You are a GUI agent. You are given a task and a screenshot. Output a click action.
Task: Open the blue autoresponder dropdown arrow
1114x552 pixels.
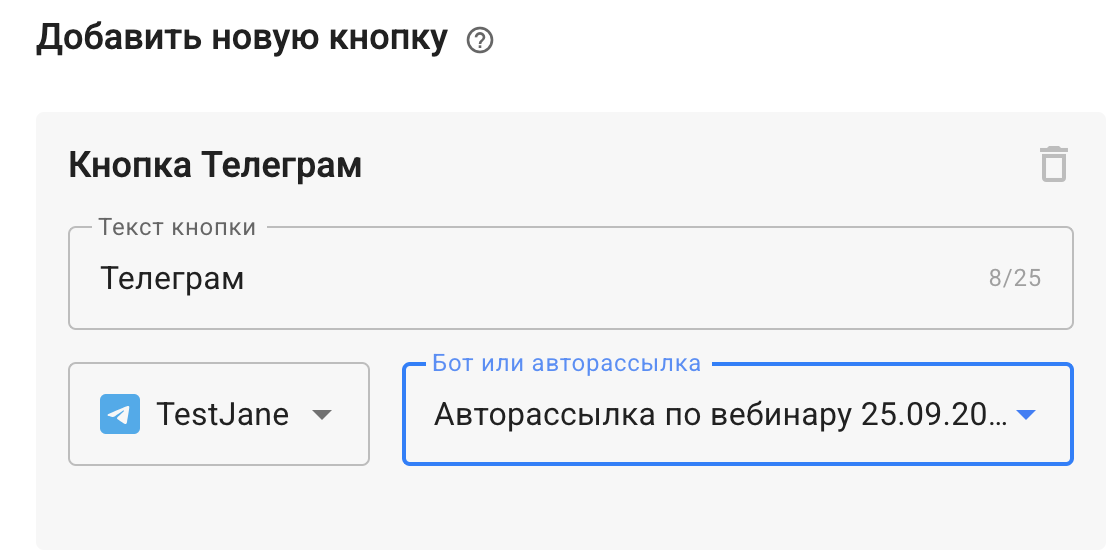[x=1026, y=415]
